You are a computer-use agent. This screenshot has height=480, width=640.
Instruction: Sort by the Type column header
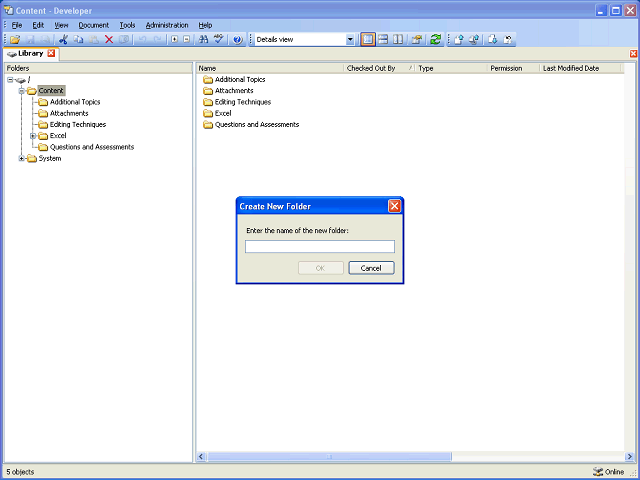451,68
